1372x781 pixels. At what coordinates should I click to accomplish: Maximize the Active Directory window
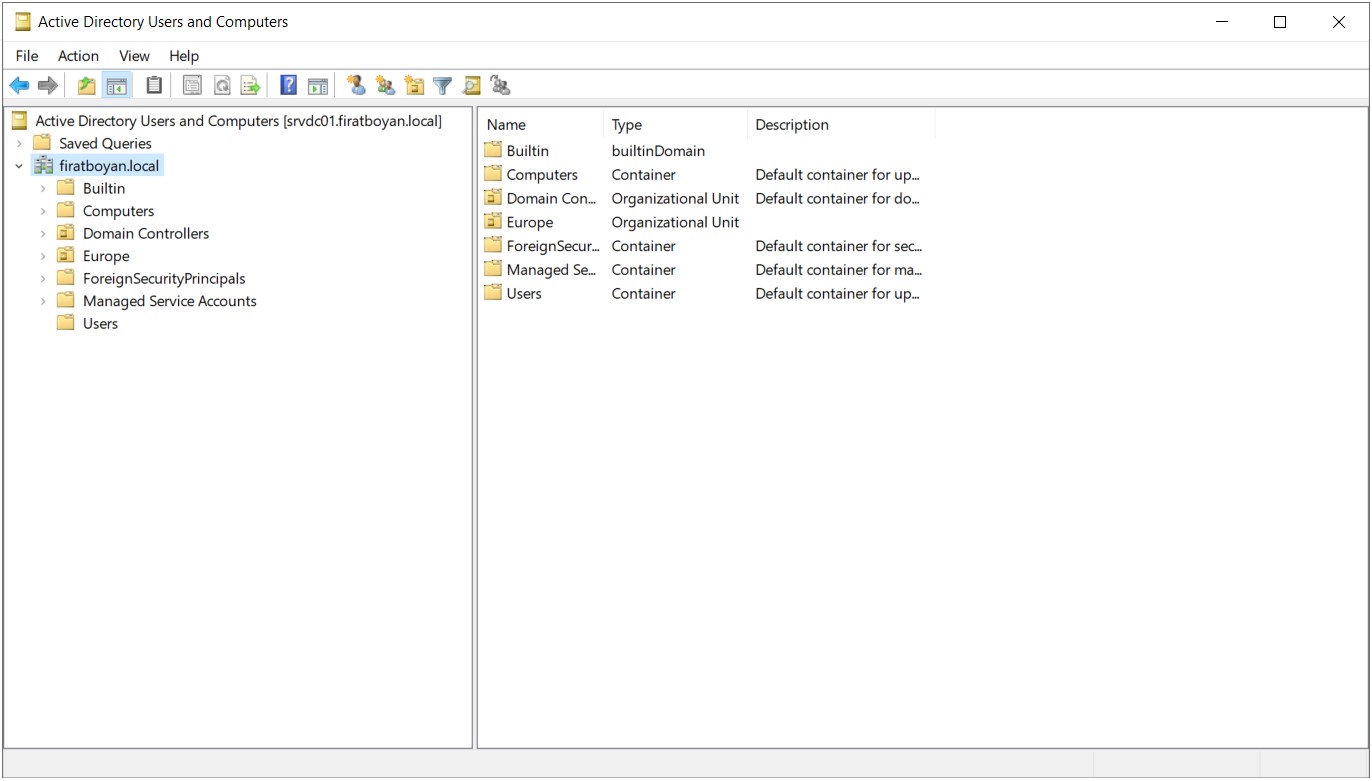click(x=1280, y=21)
